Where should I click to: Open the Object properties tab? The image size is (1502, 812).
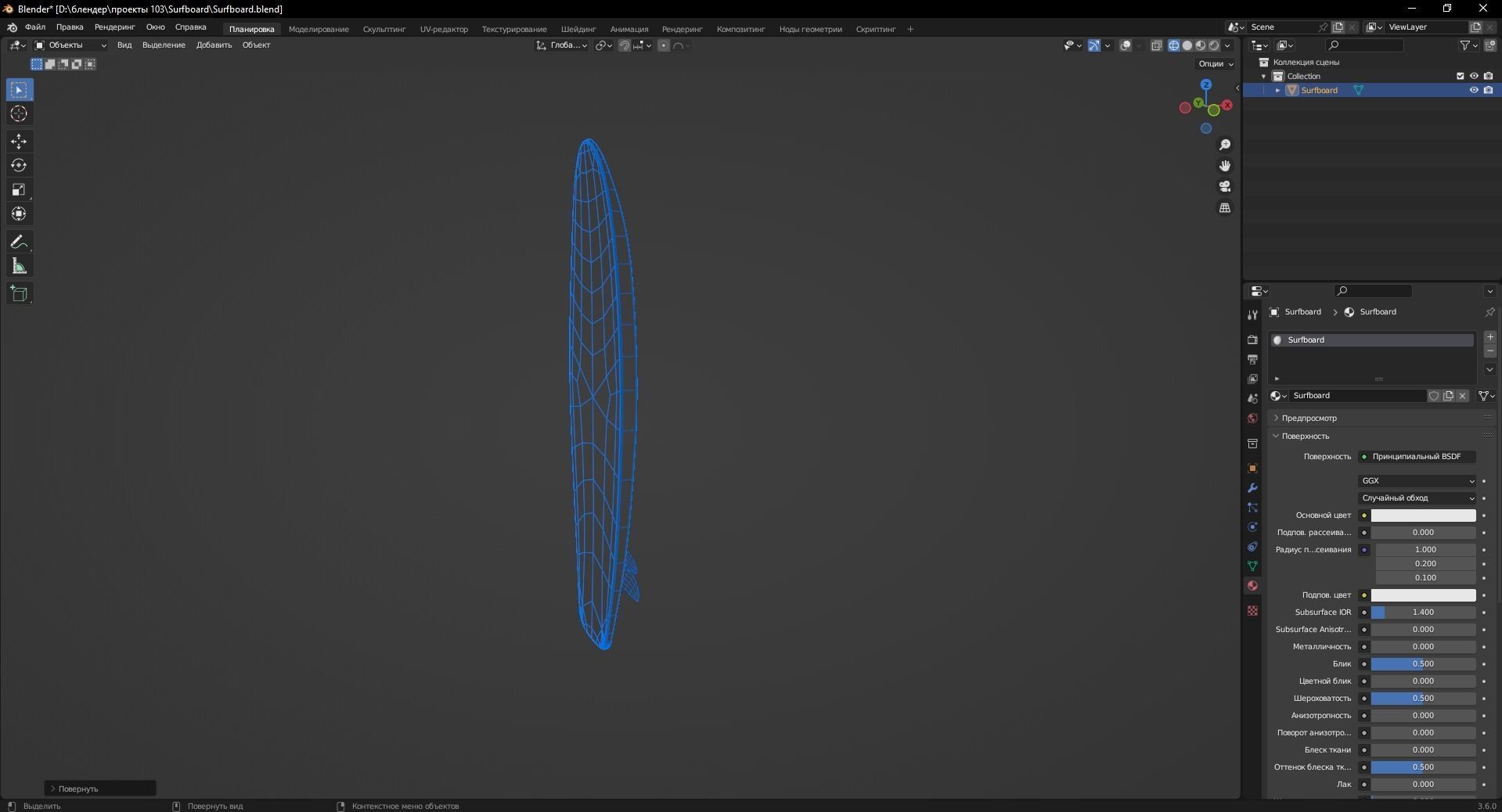[x=1252, y=468]
